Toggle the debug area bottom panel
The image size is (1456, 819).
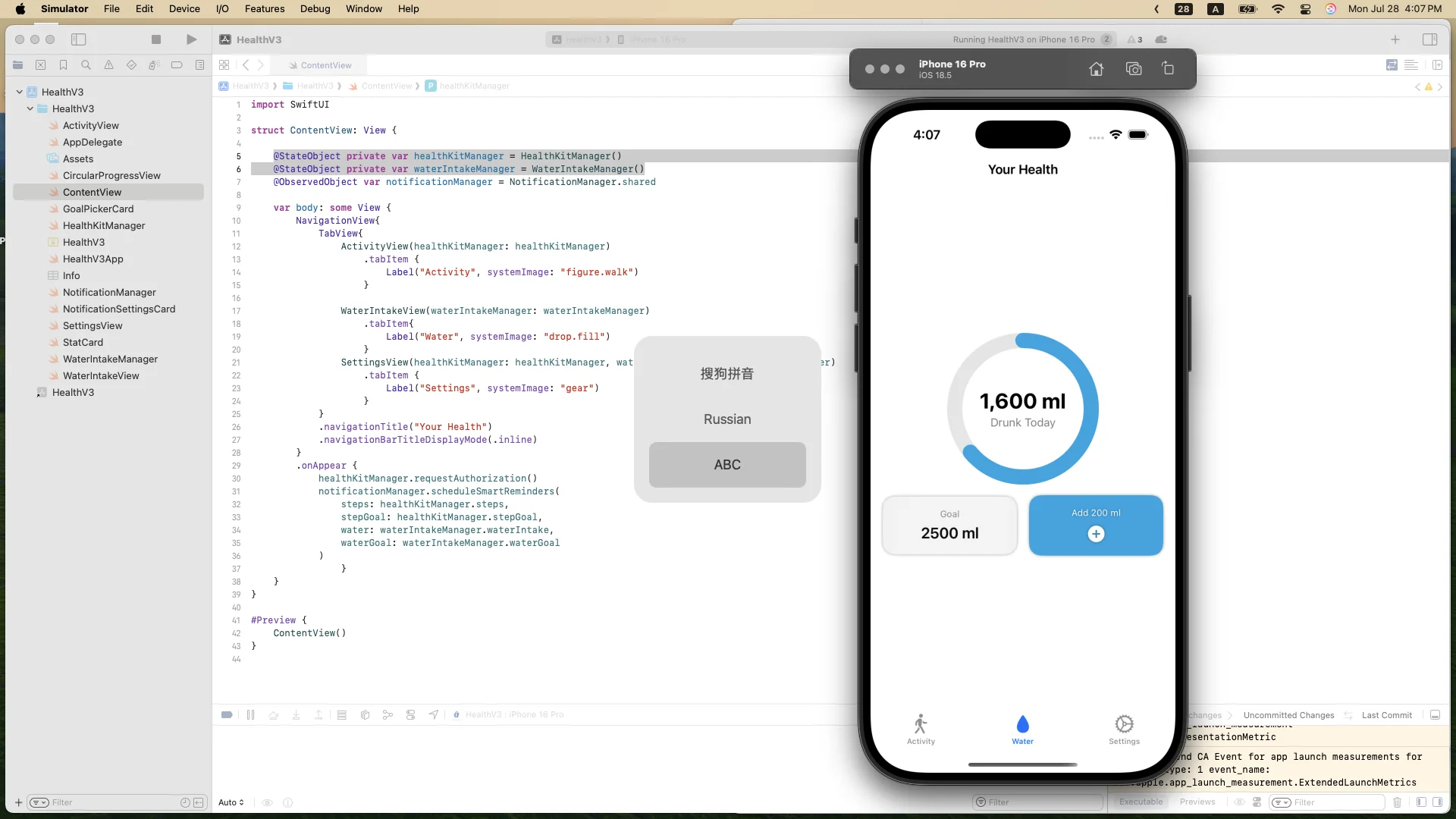1435,715
